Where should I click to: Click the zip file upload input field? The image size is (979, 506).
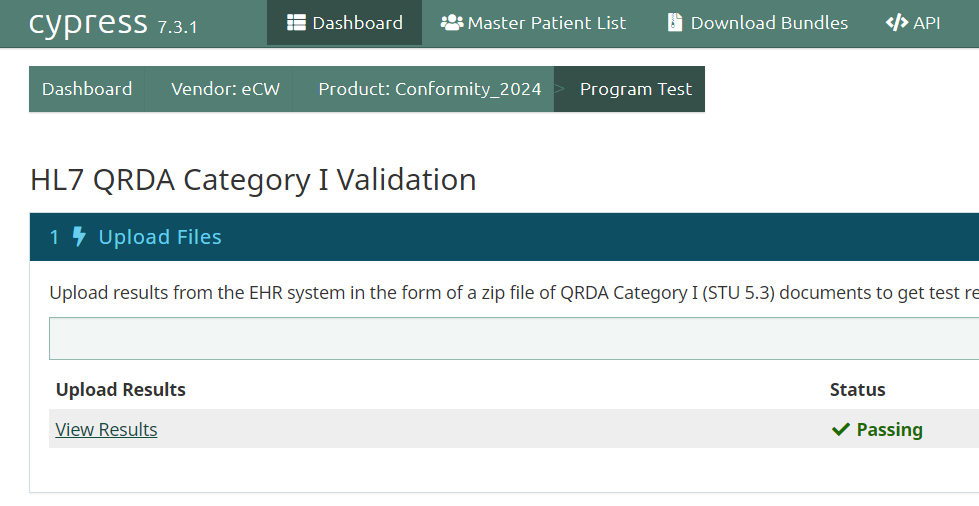514,338
